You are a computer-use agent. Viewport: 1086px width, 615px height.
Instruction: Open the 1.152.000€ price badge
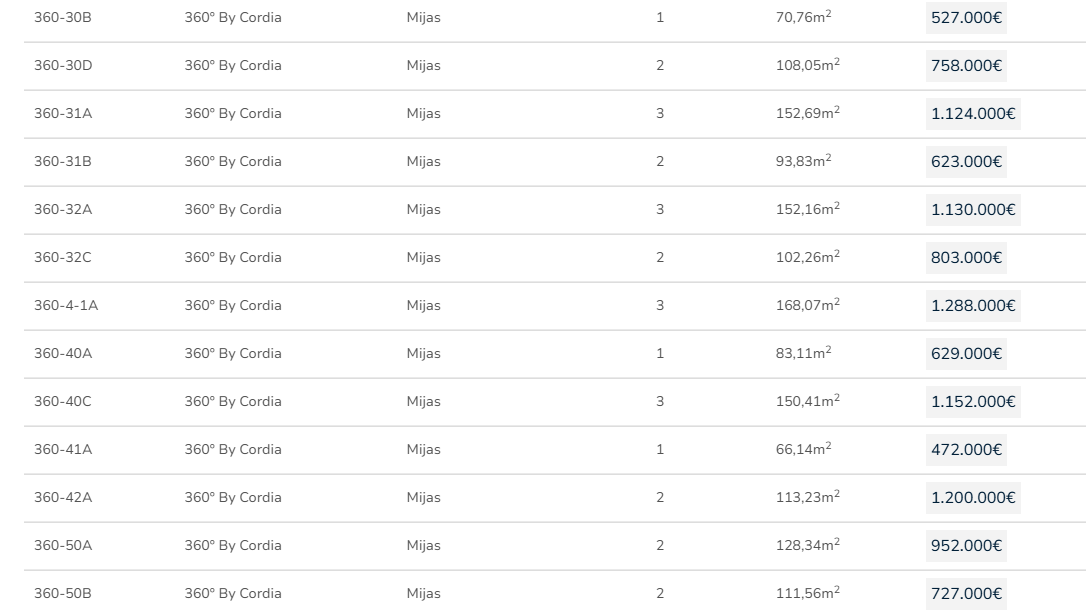[x=972, y=402]
